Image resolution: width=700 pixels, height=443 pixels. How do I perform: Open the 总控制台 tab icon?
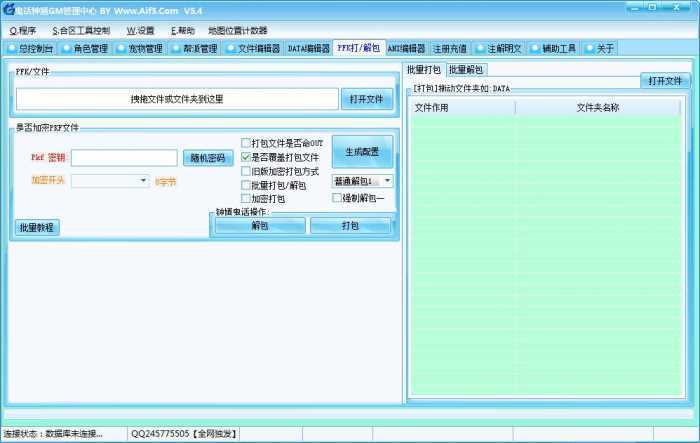coord(12,48)
